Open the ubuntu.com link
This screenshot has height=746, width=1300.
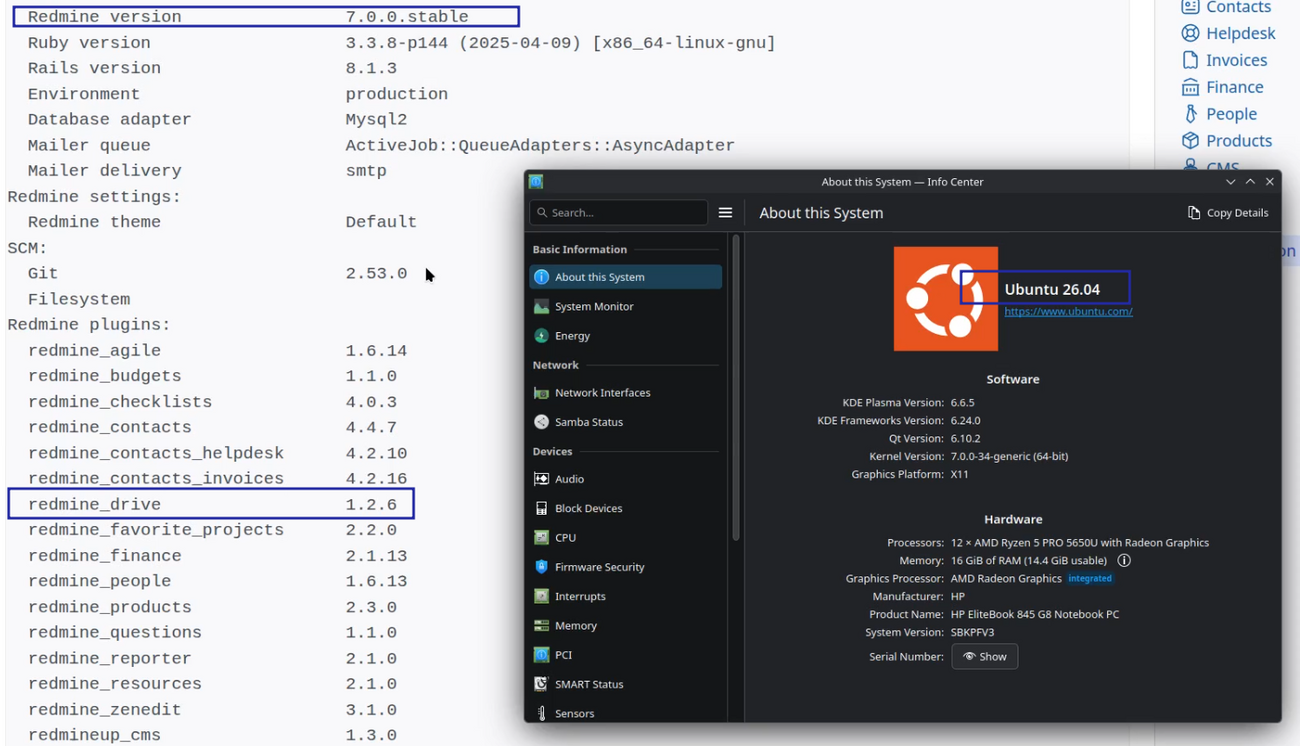coord(1068,311)
